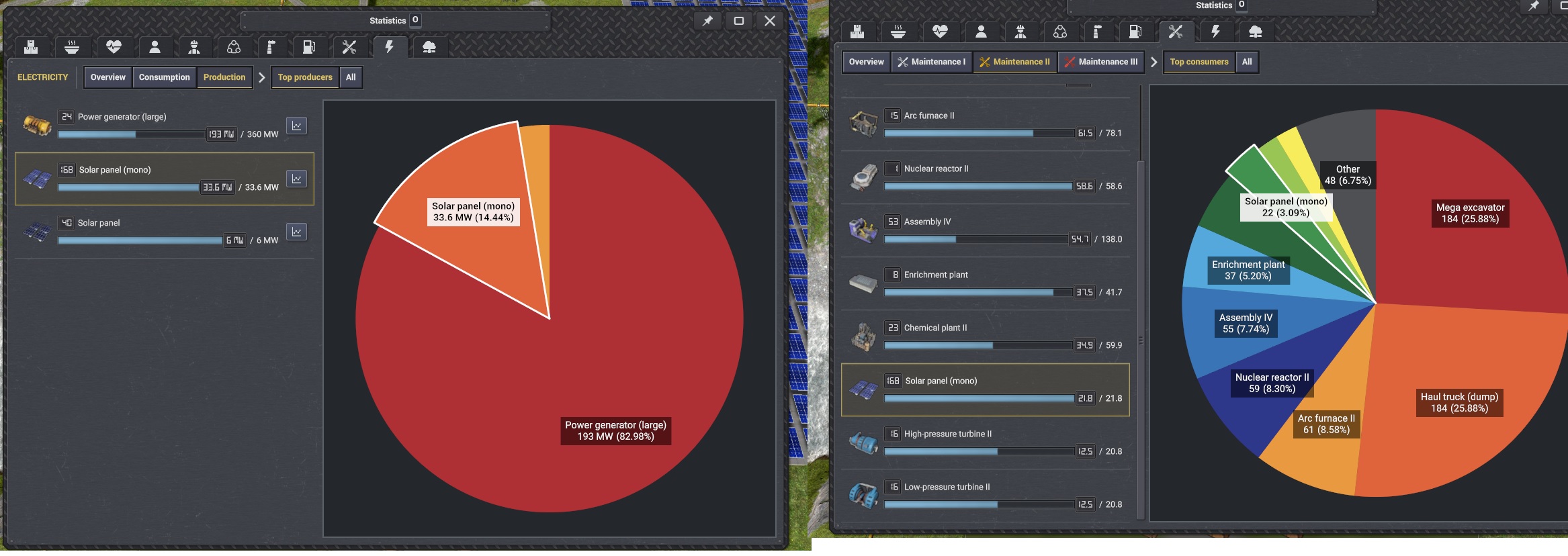Open the Maintenance II tab

click(x=1015, y=62)
